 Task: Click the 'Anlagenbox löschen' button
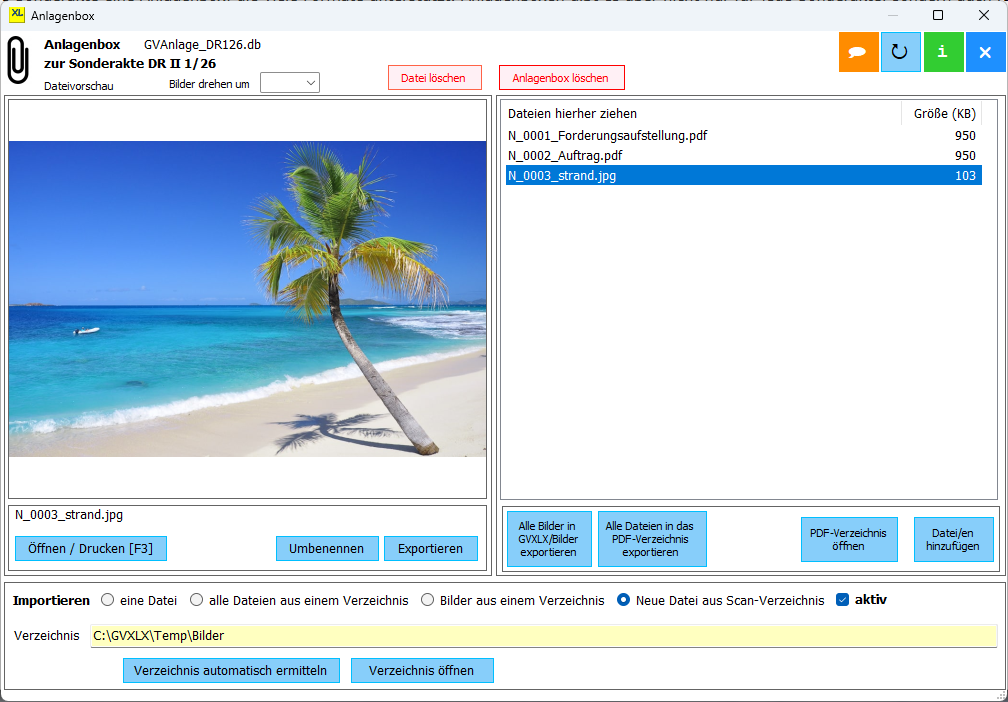(x=561, y=78)
